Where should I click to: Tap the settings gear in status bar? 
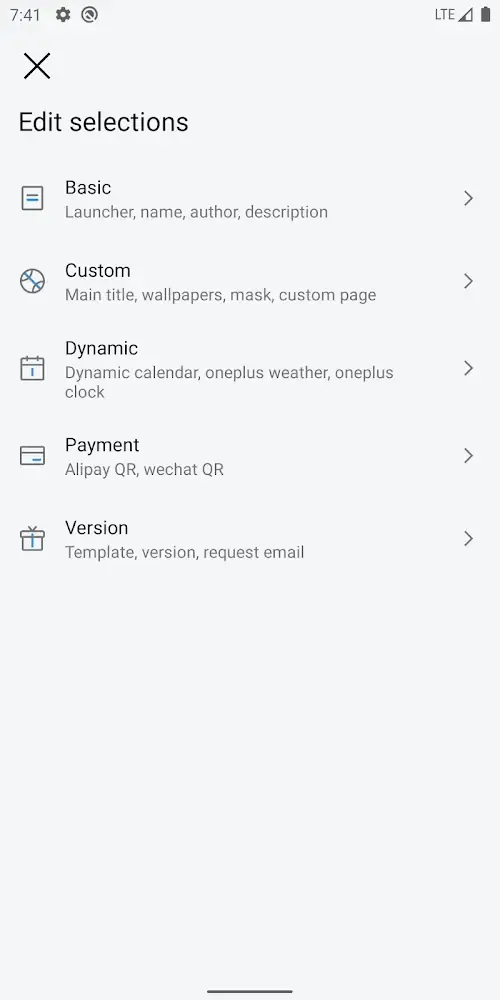pyautogui.click(x=62, y=15)
